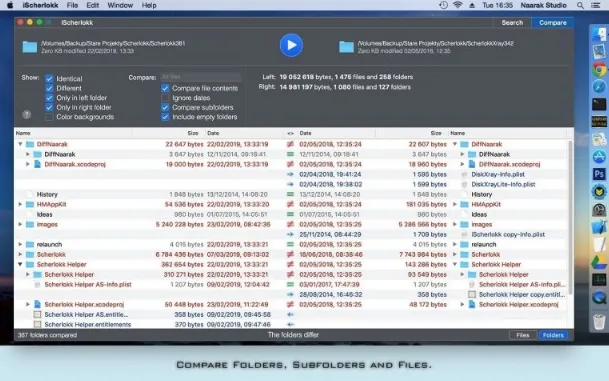Open help via the question mark icon
Viewport: 609px width, 381px height.
[x=26, y=115]
